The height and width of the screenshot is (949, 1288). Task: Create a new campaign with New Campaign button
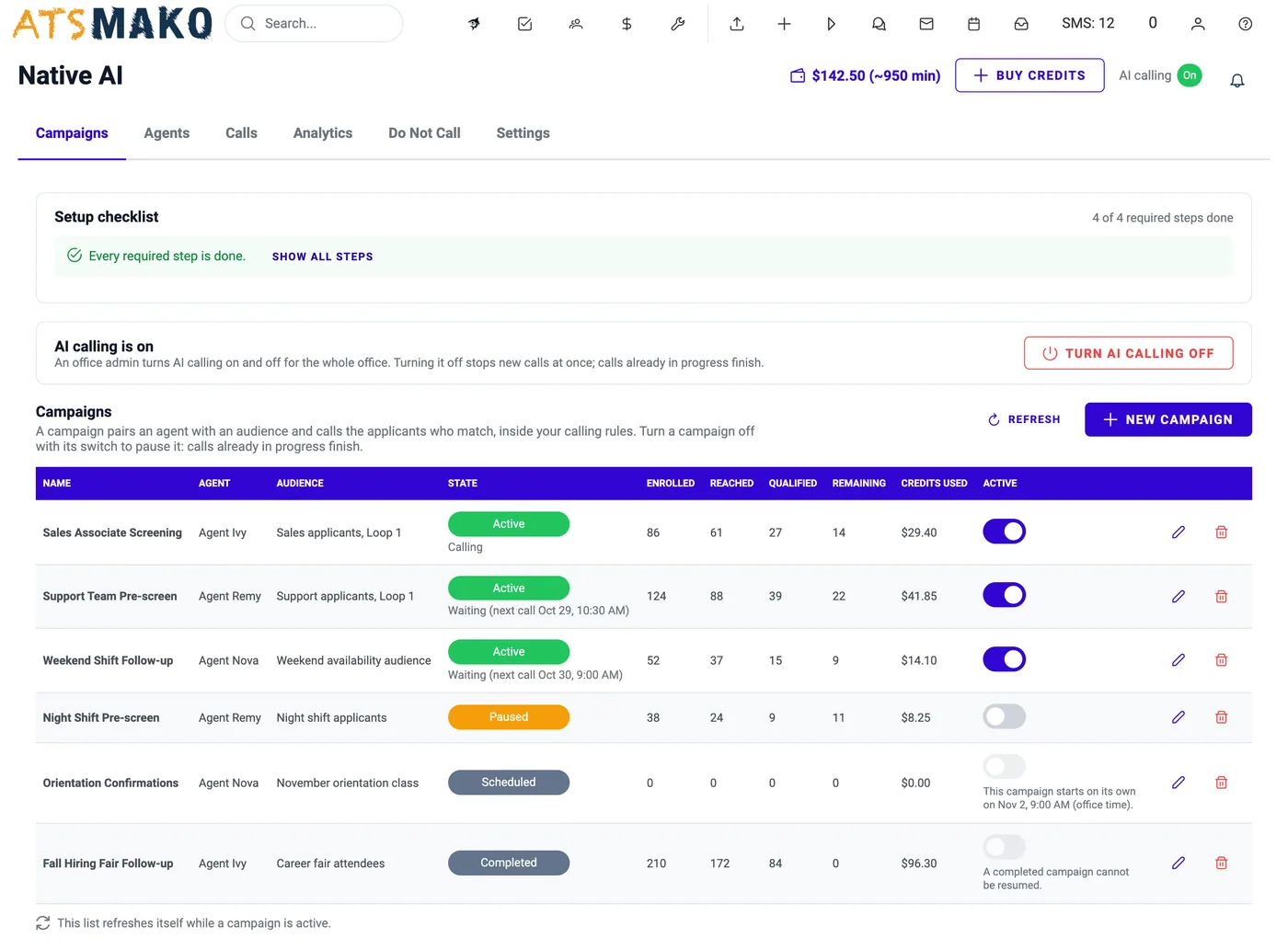click(1168, 419)
